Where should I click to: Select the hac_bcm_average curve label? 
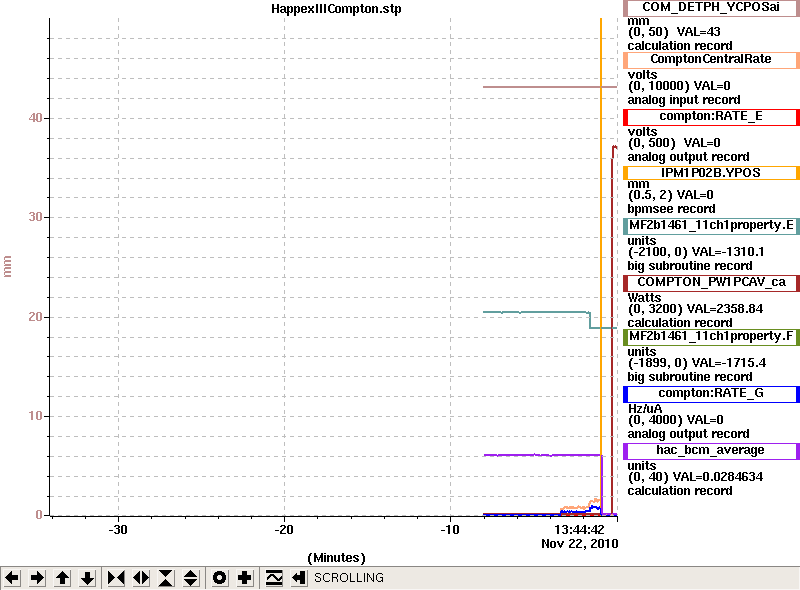711,451
